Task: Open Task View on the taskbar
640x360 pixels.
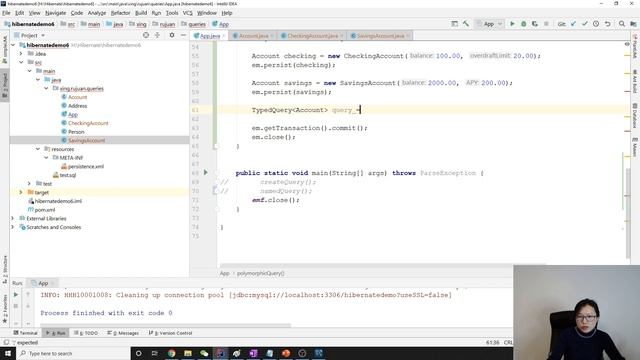Action: pyautogui.click(x=155, y=353)
